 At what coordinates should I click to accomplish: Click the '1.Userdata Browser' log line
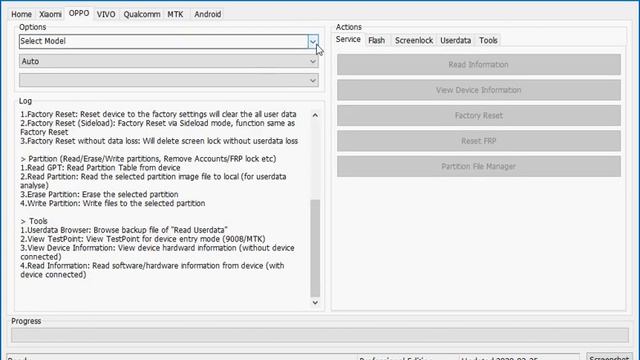[x=124, y=230]
